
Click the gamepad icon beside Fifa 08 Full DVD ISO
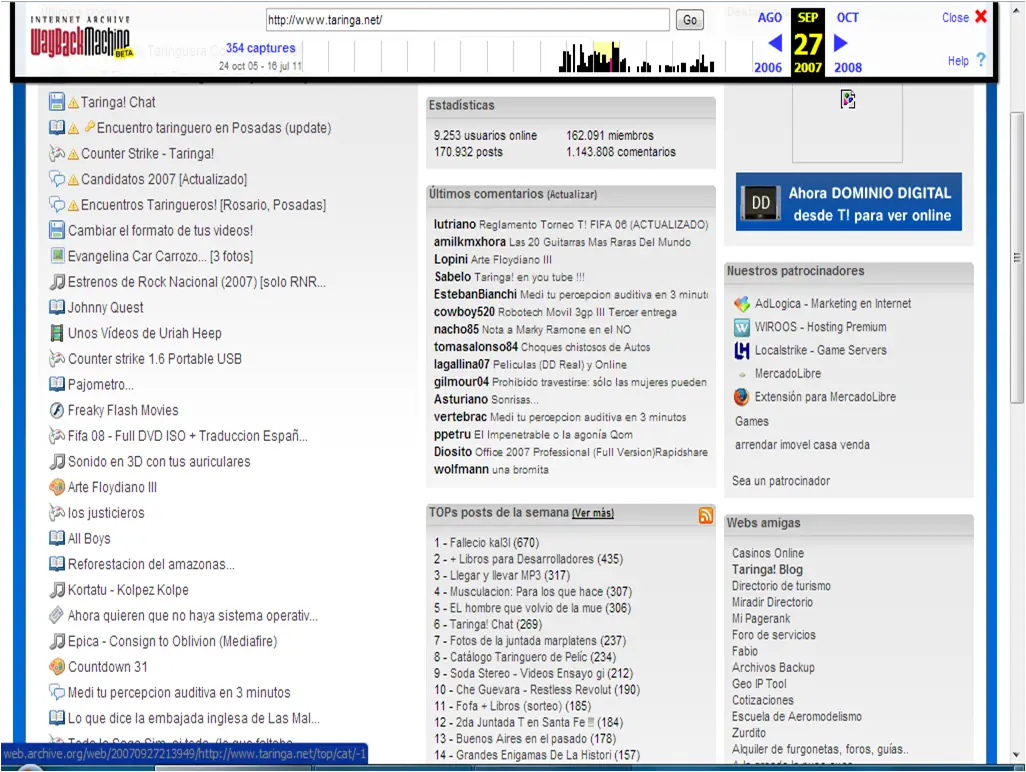coord(57,436)
